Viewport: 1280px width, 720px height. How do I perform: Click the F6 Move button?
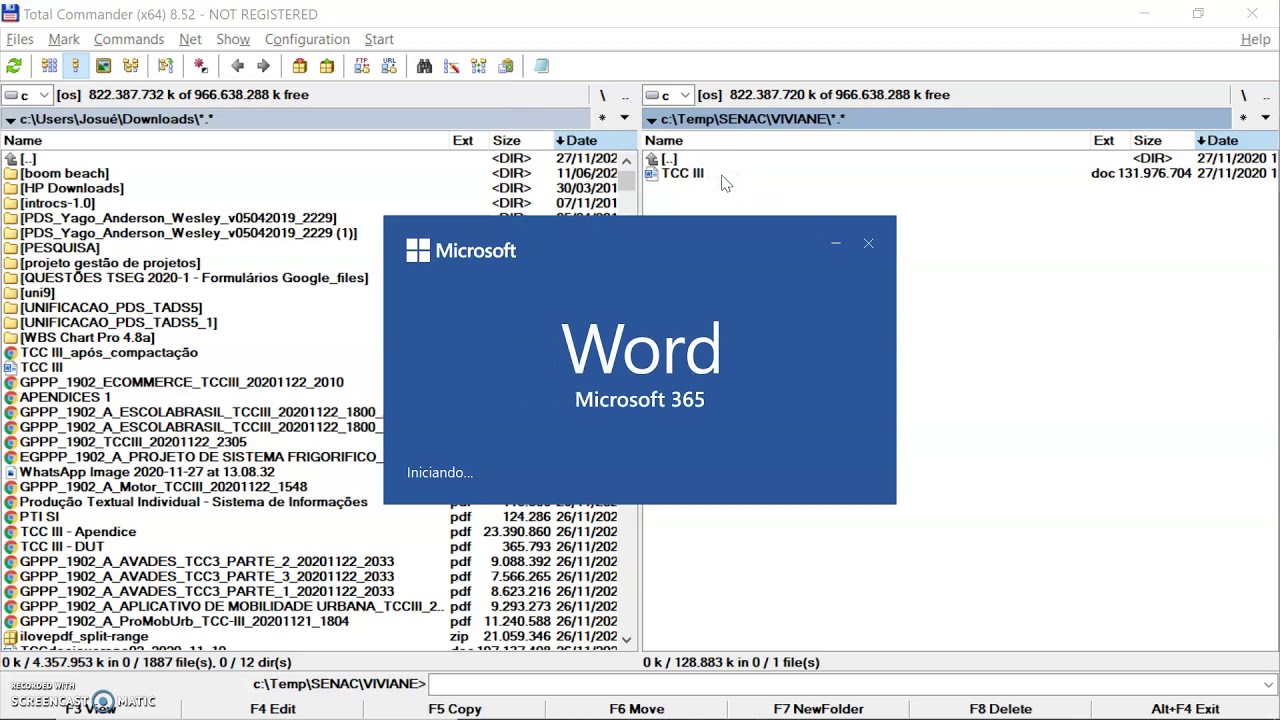pyautogui.click(x=637, y=708)
